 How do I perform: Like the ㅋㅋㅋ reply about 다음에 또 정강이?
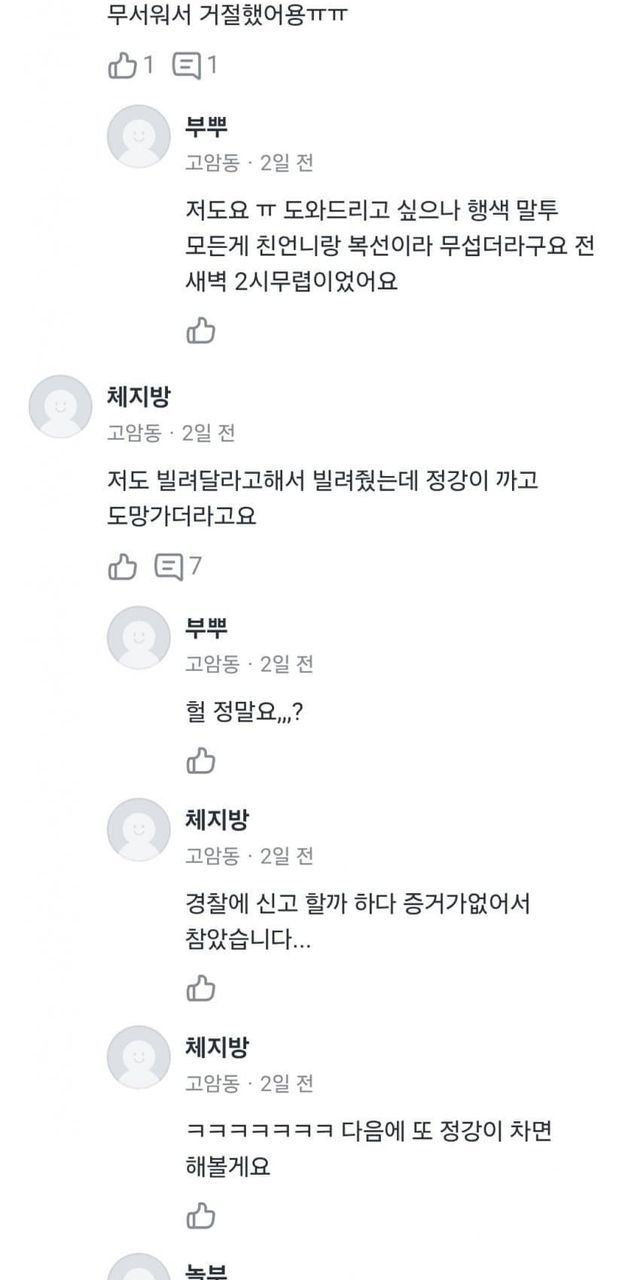click(x=201, y=1215)
